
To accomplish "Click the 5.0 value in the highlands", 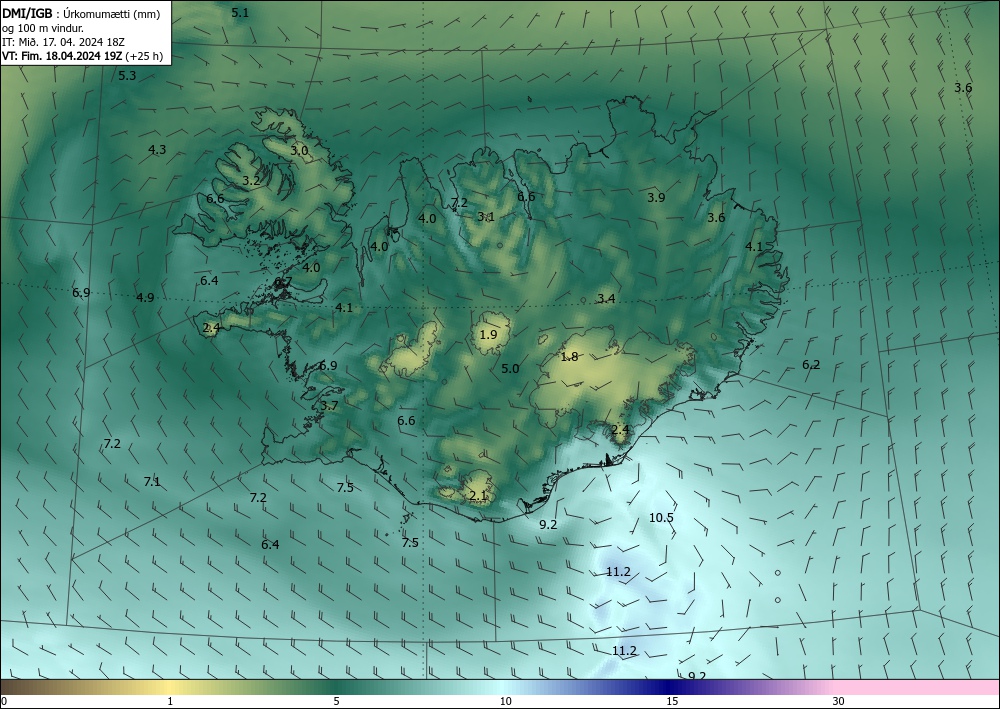I will tap(510, 369).
